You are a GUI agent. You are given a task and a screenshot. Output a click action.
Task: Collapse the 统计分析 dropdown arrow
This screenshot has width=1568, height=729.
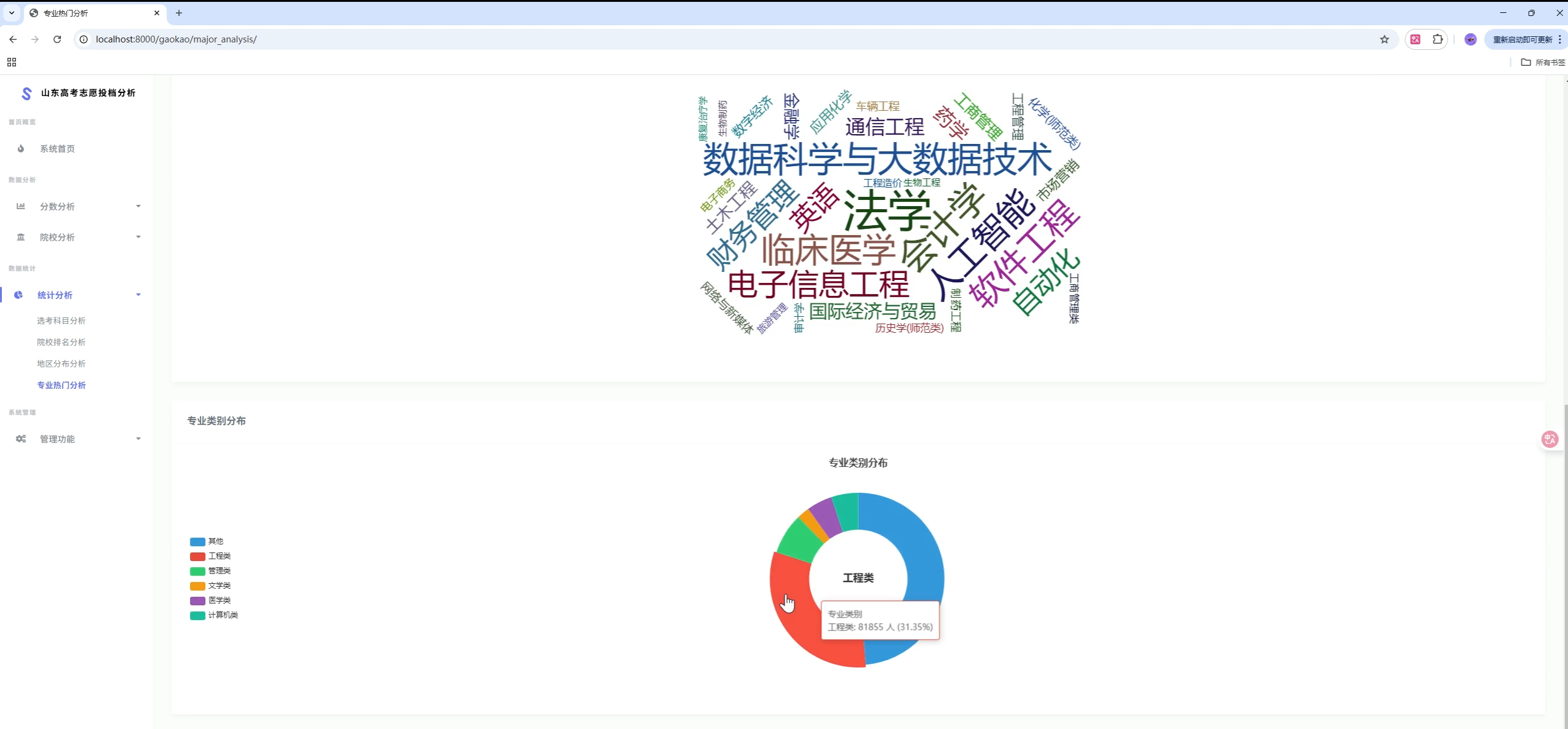click(x=138, y=295)
